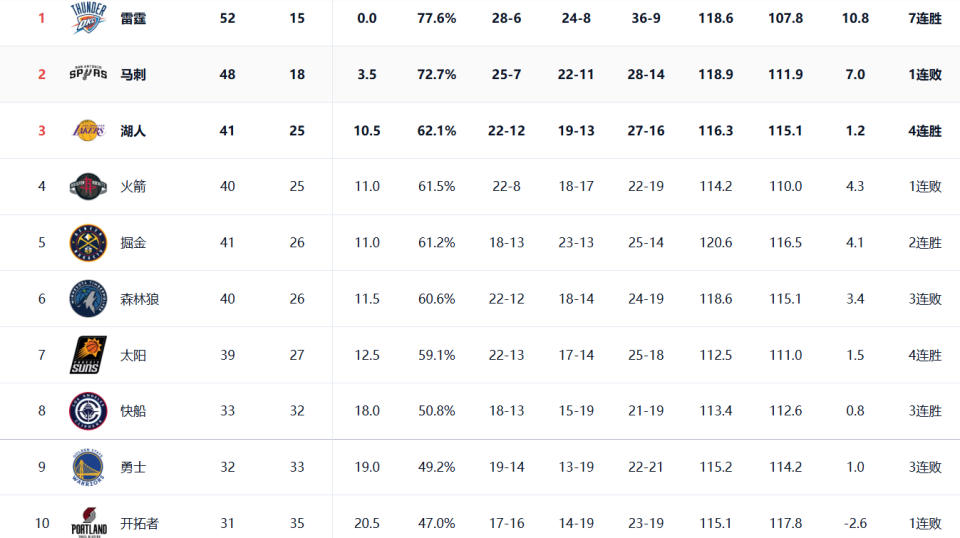Click the Nuggets team logo
This screenshot has height=538, width=960.
(88, 242)
